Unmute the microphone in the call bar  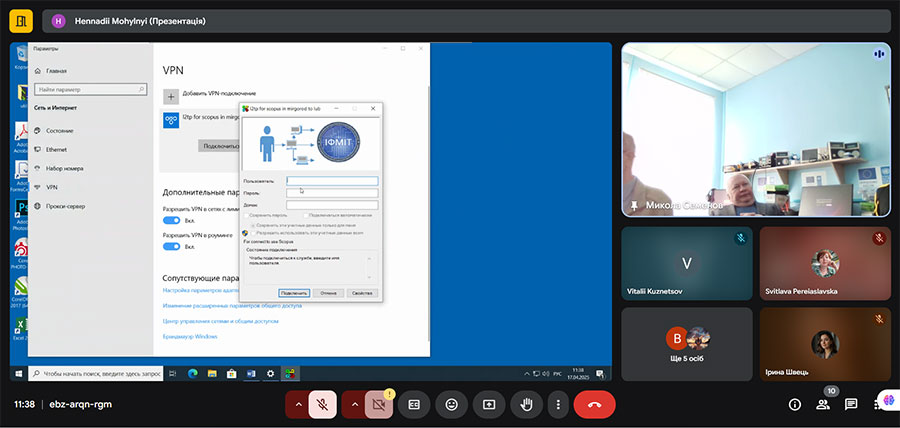coord(322,404)
